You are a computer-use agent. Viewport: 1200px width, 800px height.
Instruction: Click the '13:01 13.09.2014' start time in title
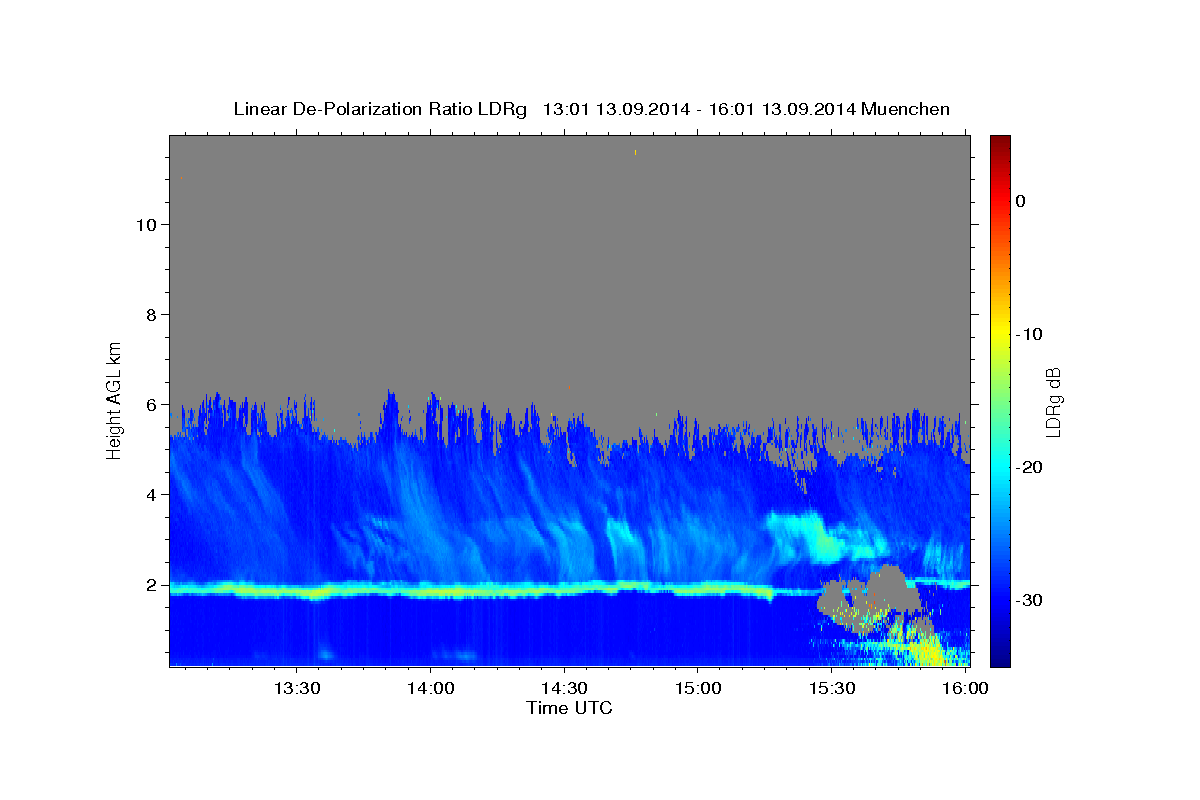coord(615,109)
